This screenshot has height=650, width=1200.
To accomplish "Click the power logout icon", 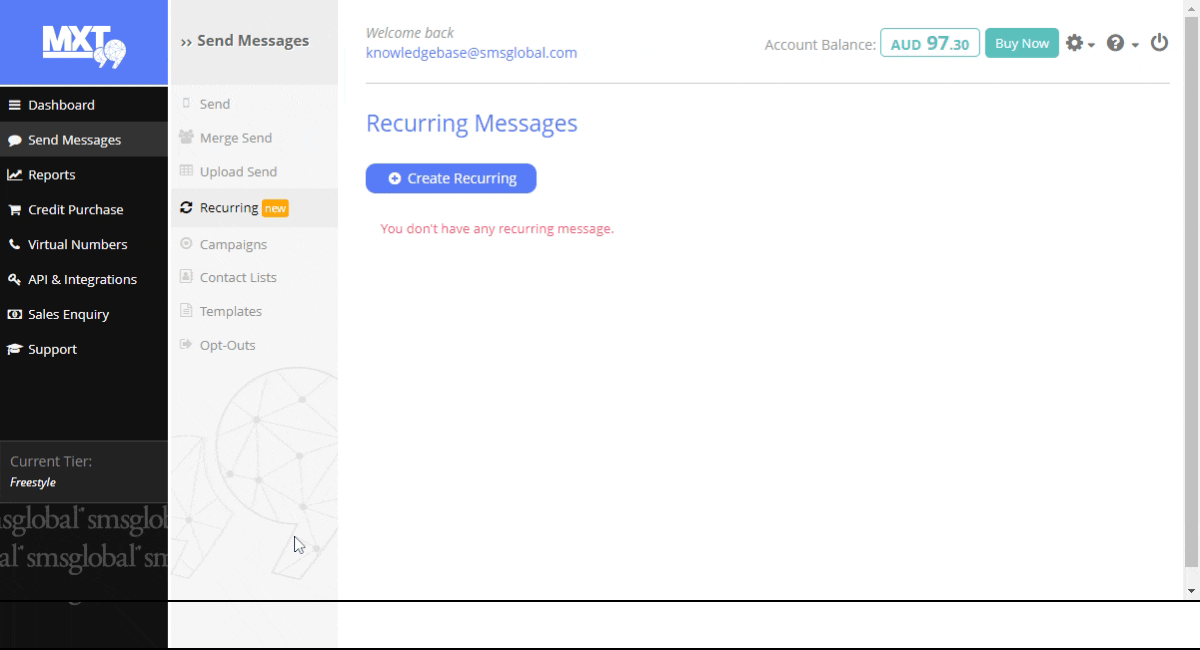I will click(1159, 43).
